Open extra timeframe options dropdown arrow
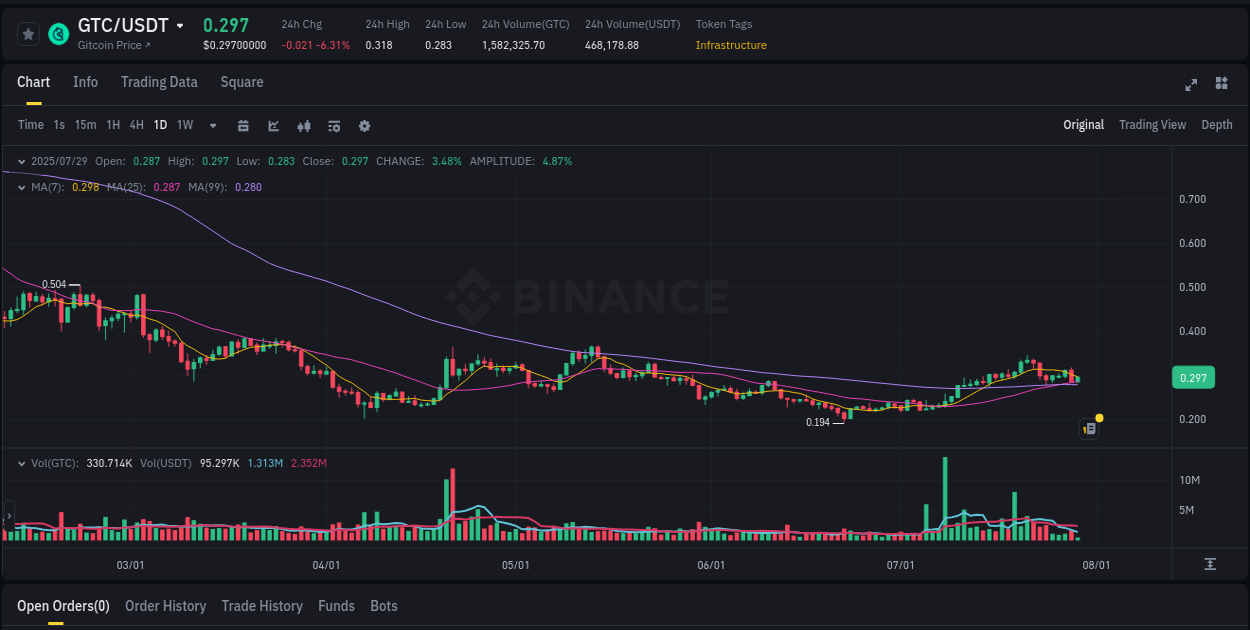The width and height of the screenshot is (1250, 630). pyautogui.click(x=212, y=126)
